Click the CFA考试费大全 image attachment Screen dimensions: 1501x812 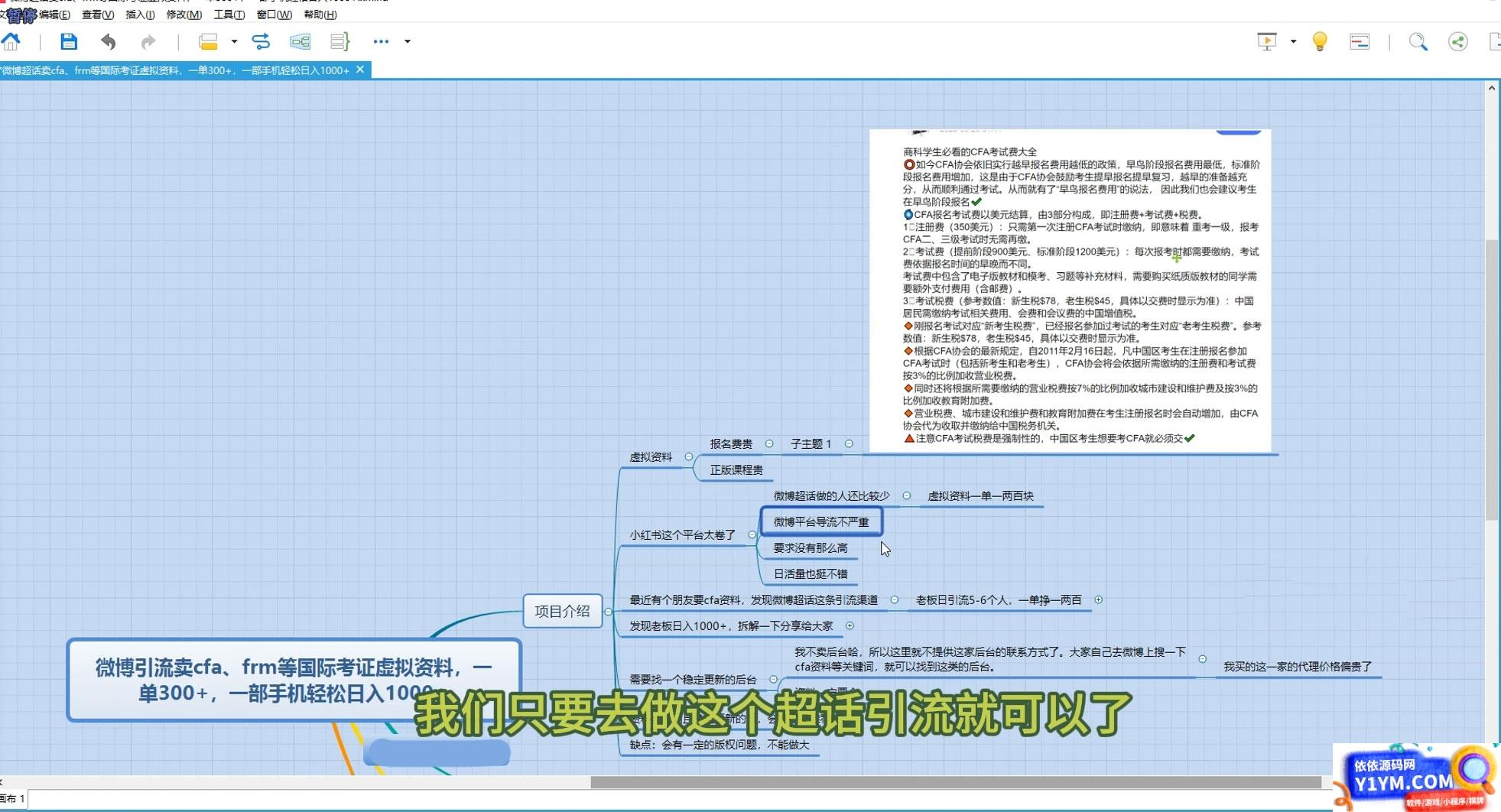point(1071,291)
